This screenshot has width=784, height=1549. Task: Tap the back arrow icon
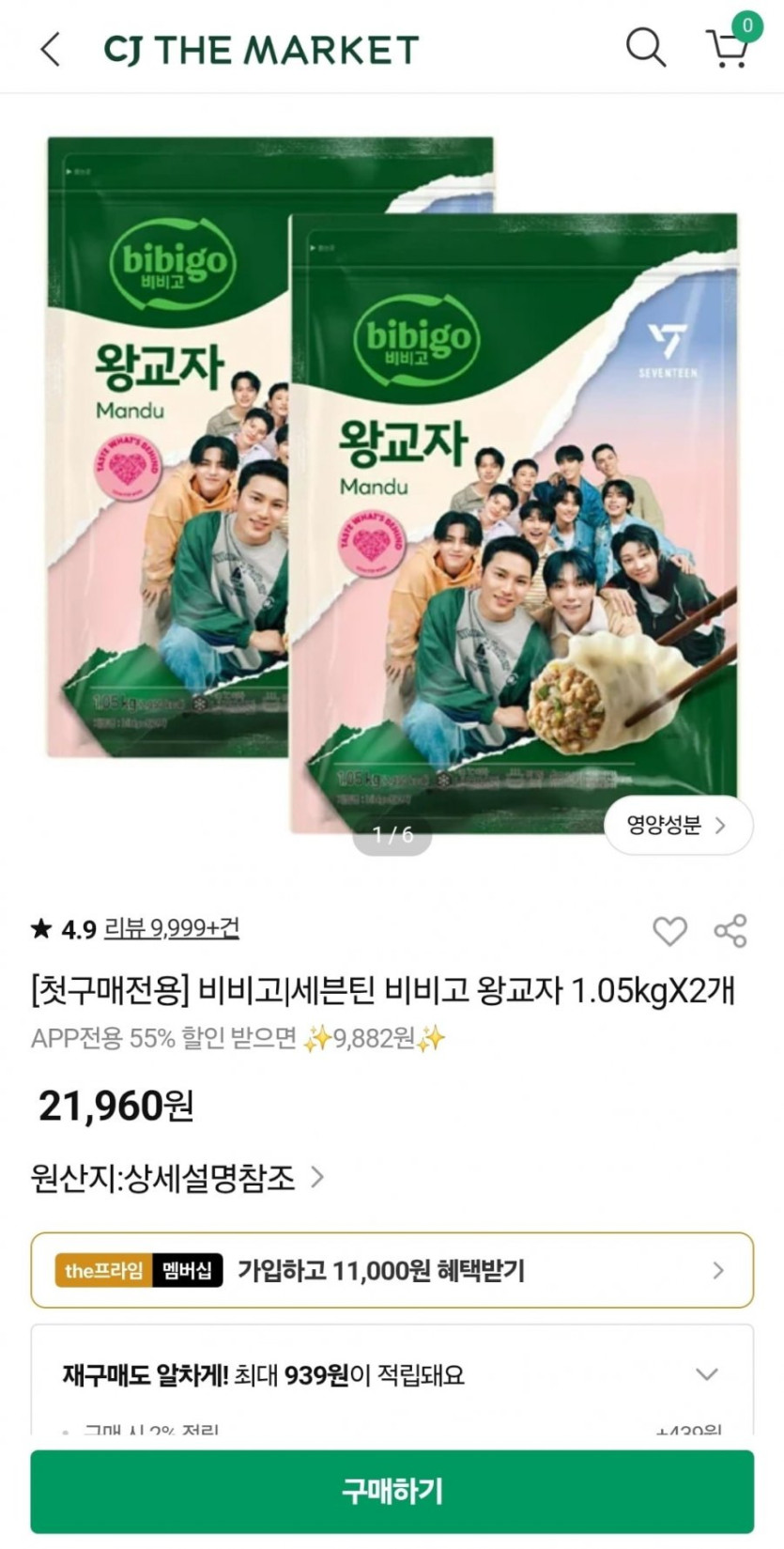(51, 49)
